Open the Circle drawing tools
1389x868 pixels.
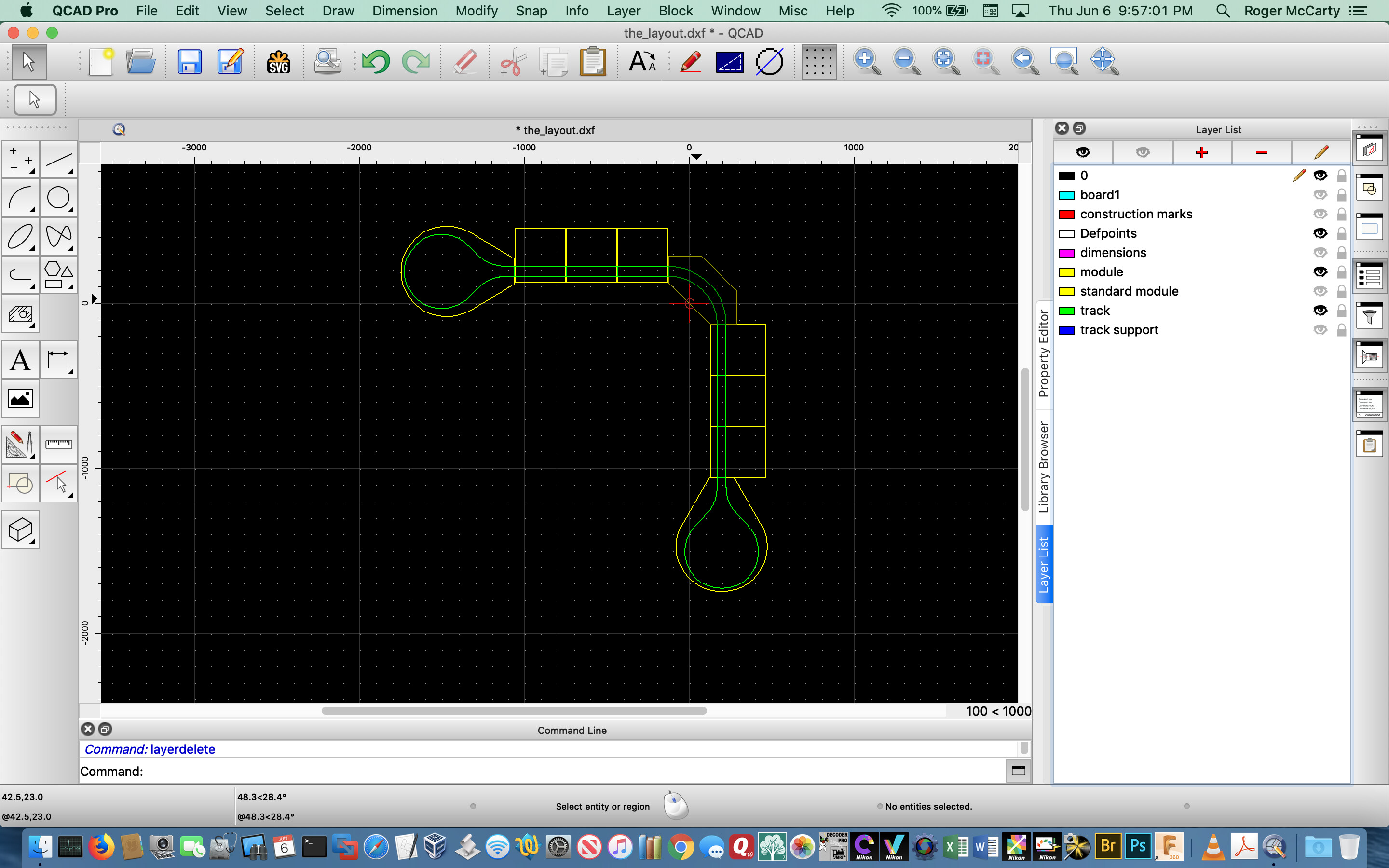(x=58, y=198)
